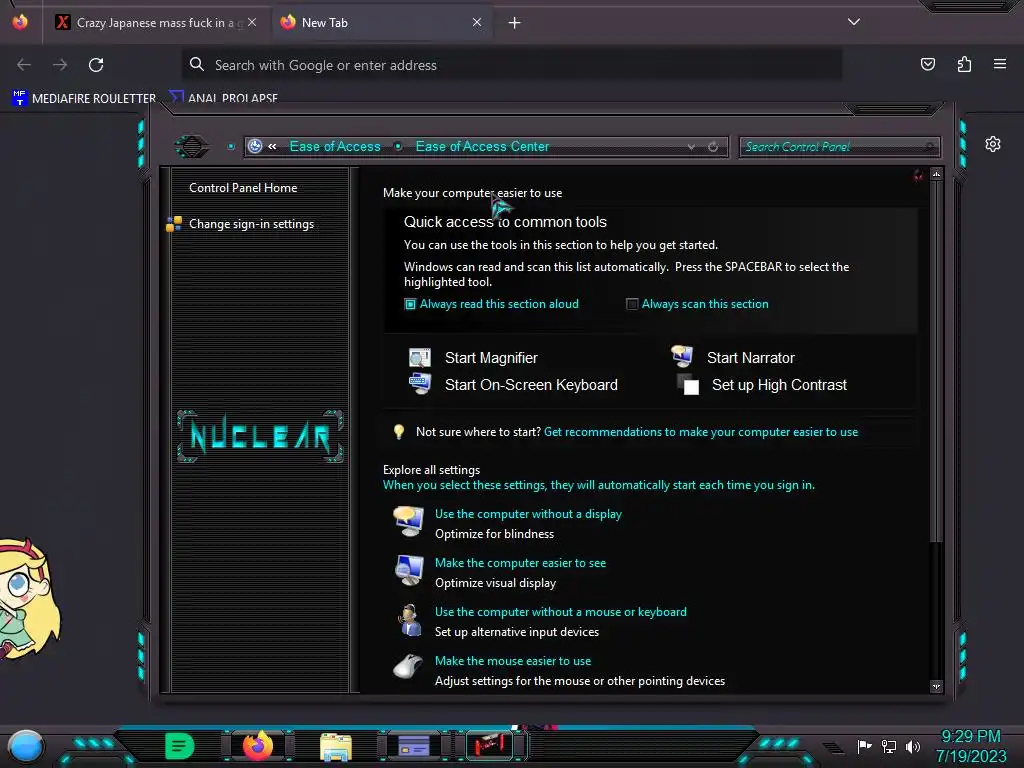Go back using the browser back arrow
This screenshot has width=1024, height=768.
(24, 65)
